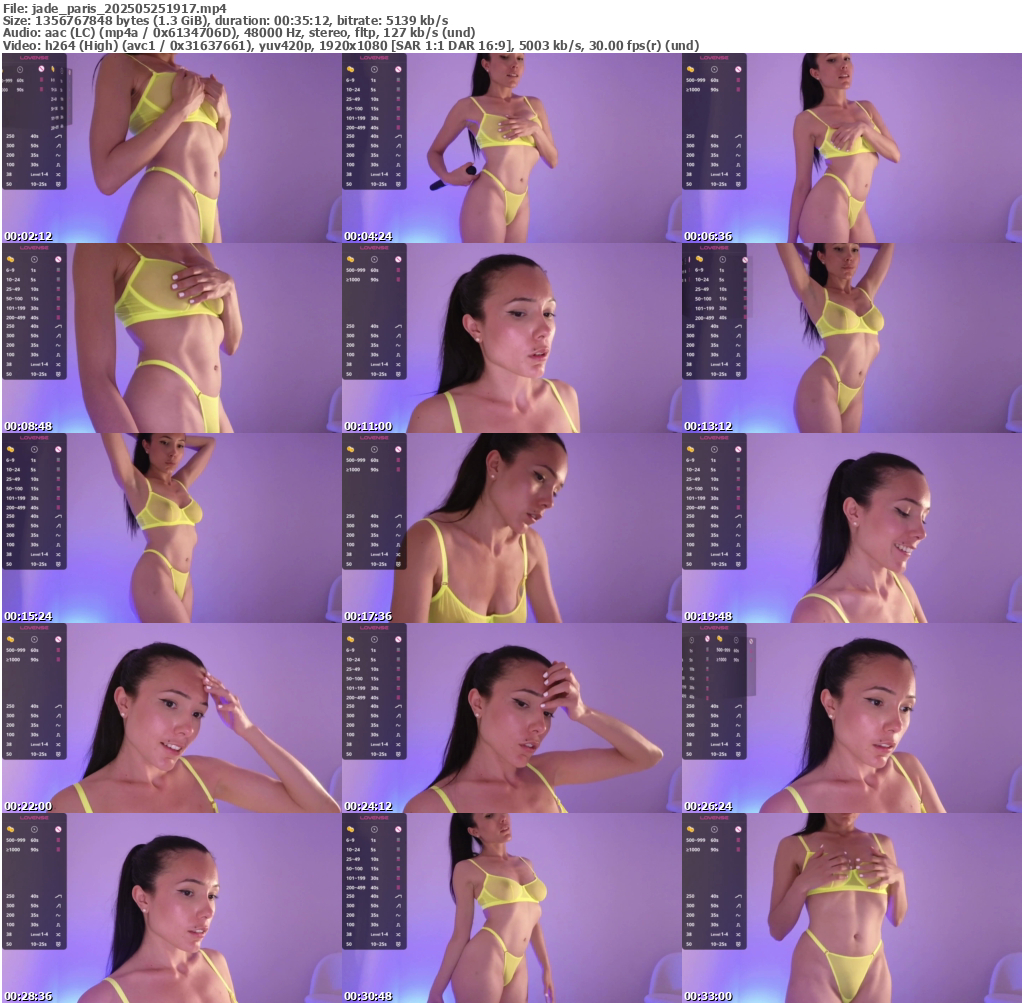1024x1003 pixels.
Task: Choose the thumbnail stamped 00:24:12
Action: (511, 718)
